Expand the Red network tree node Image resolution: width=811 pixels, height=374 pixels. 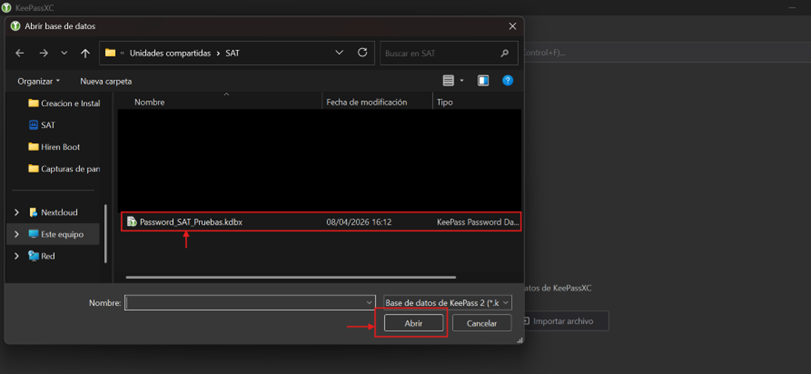(17, 256)
